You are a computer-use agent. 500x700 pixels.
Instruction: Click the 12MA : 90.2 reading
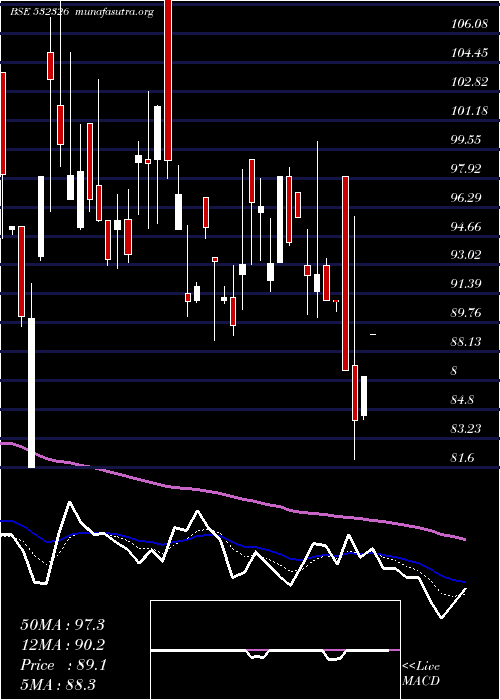tap(62, 645)
